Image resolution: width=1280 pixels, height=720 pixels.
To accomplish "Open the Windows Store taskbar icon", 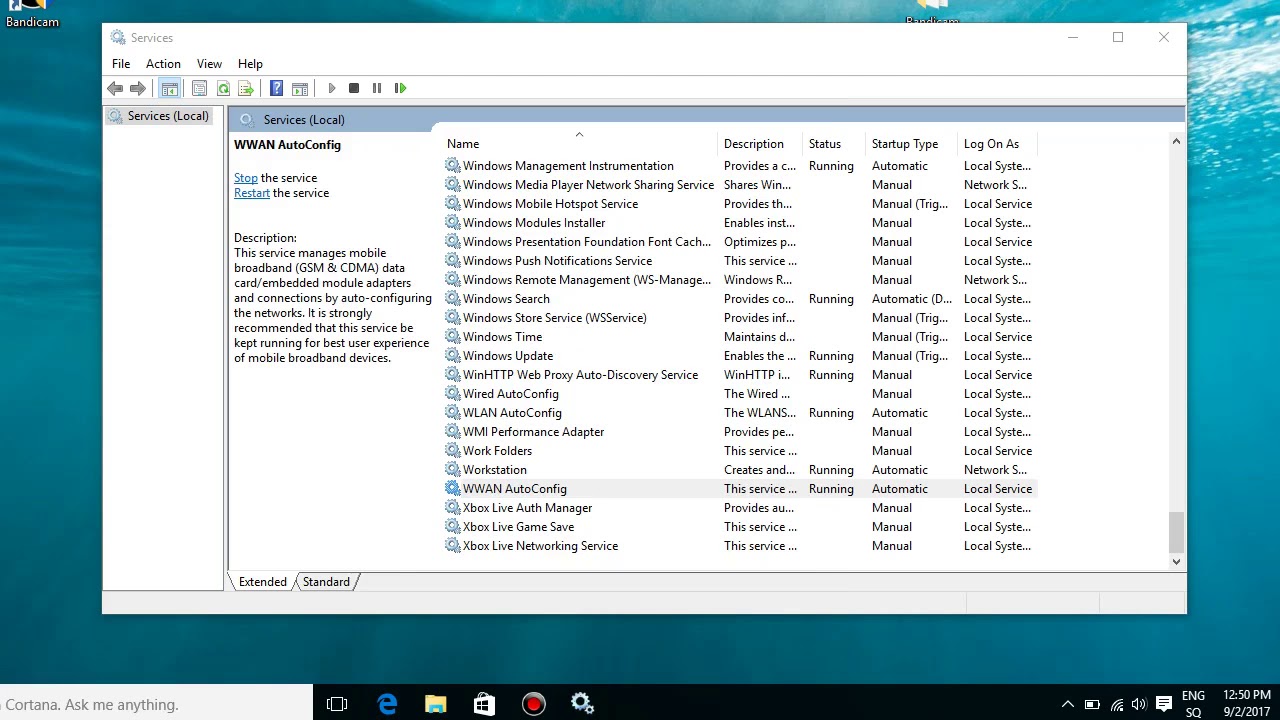I will pyautogui.click(x=484, y=704).
